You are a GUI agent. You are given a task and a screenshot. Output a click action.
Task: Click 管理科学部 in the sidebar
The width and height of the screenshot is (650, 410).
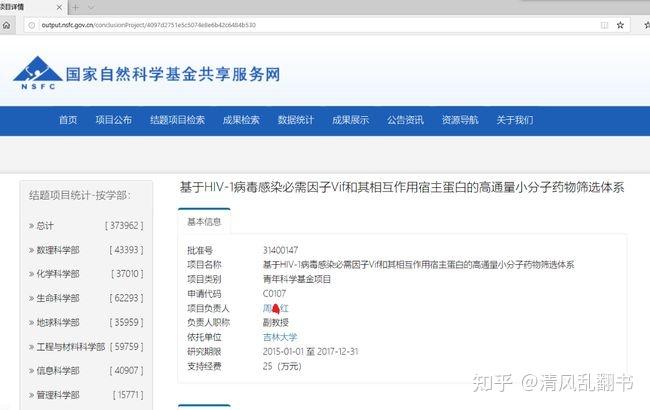(x=58, y=395)
